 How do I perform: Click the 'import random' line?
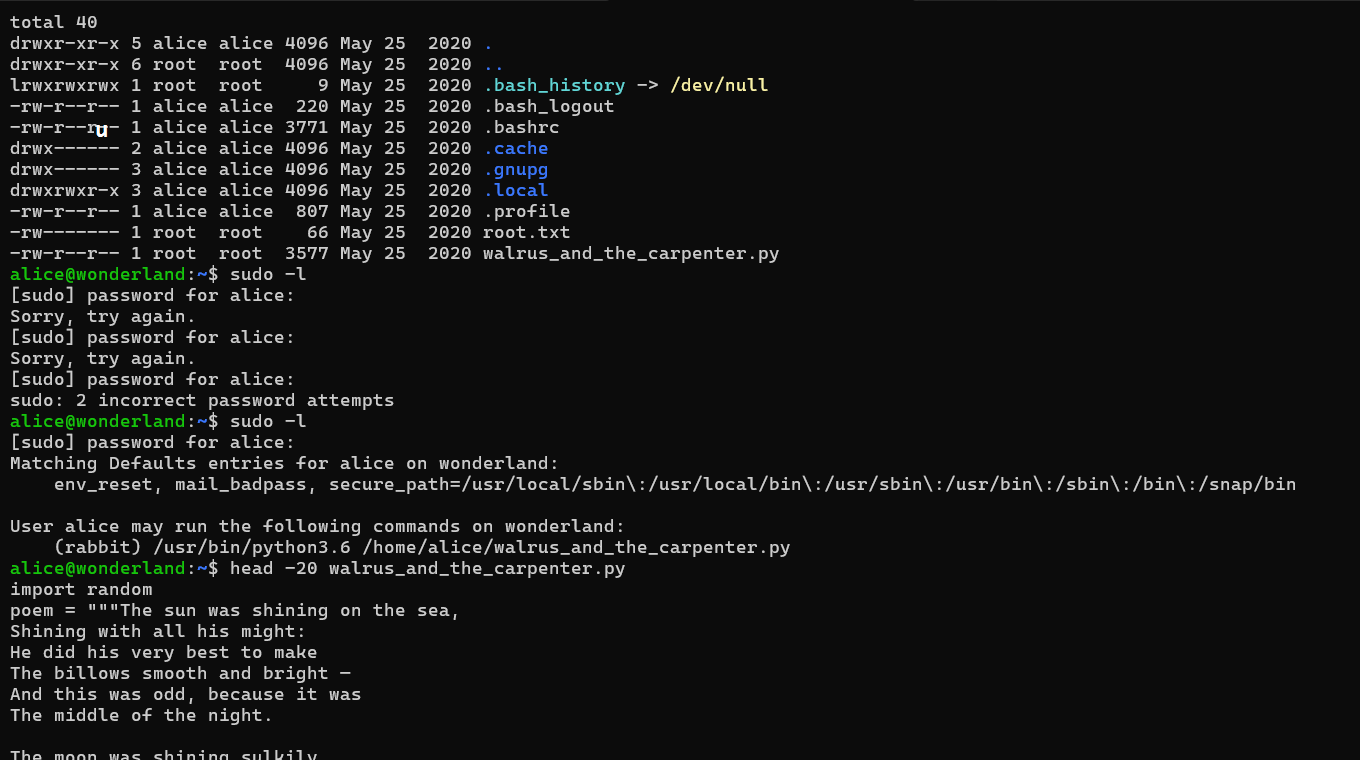81,589
